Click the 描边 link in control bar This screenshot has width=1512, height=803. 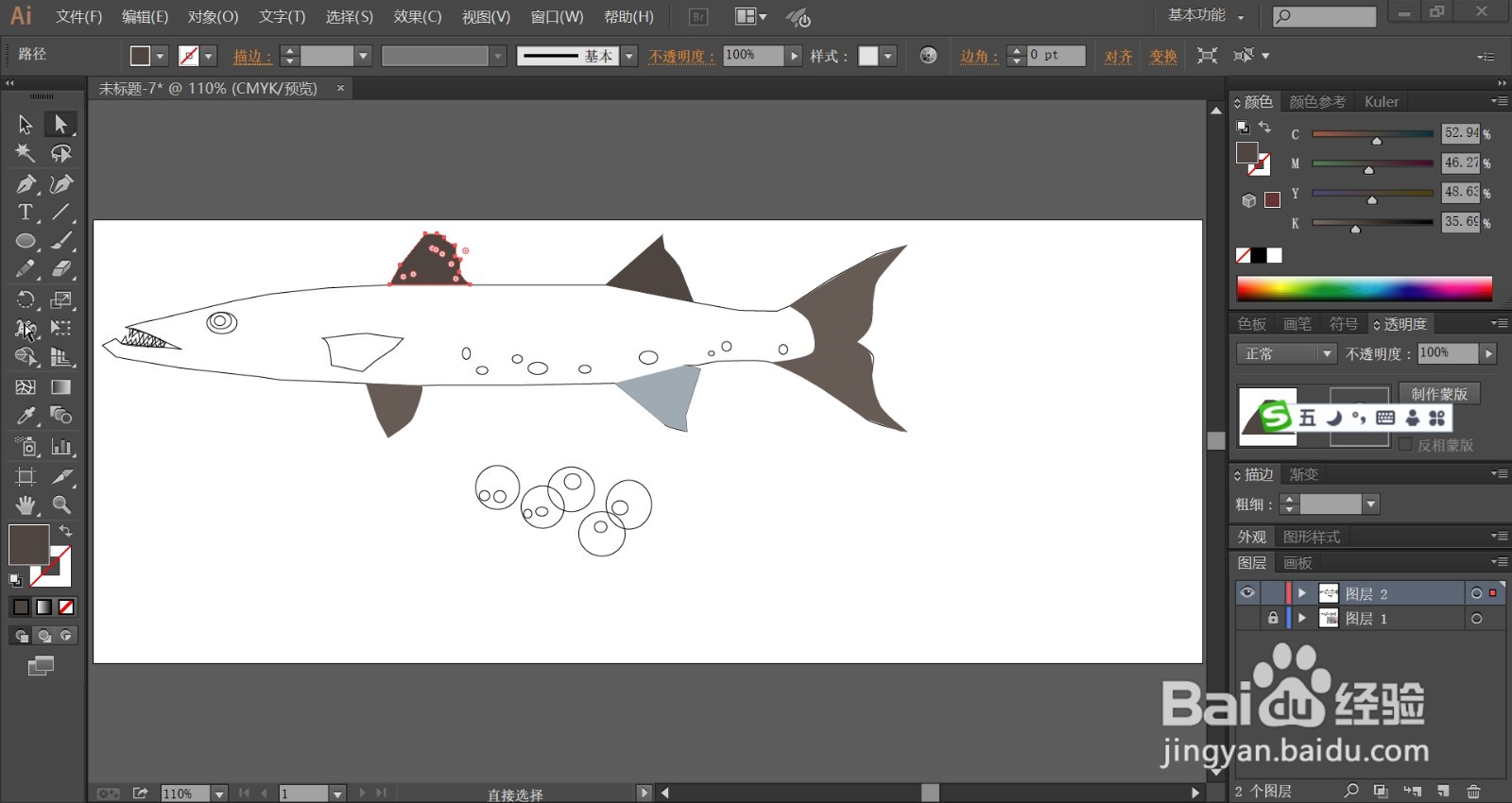(x=252, y=56)
